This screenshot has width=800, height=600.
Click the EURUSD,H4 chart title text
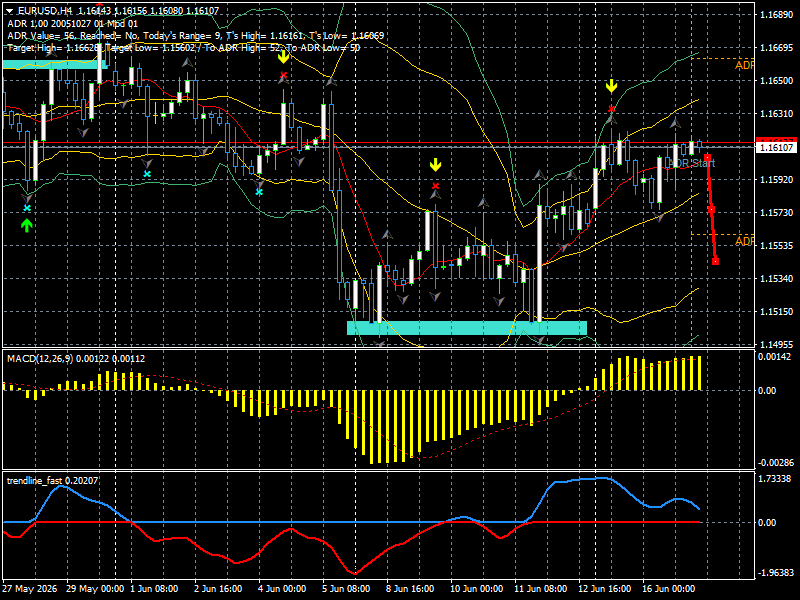[x=45, y=11]
